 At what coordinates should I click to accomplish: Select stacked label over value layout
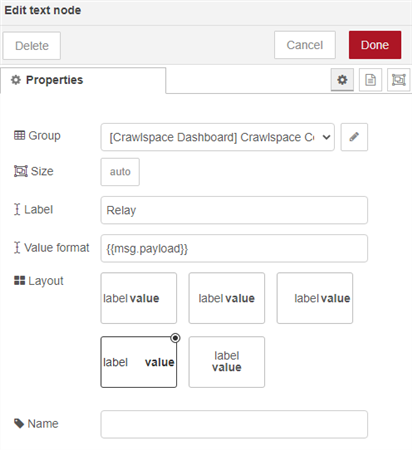[x=227, y=362]
